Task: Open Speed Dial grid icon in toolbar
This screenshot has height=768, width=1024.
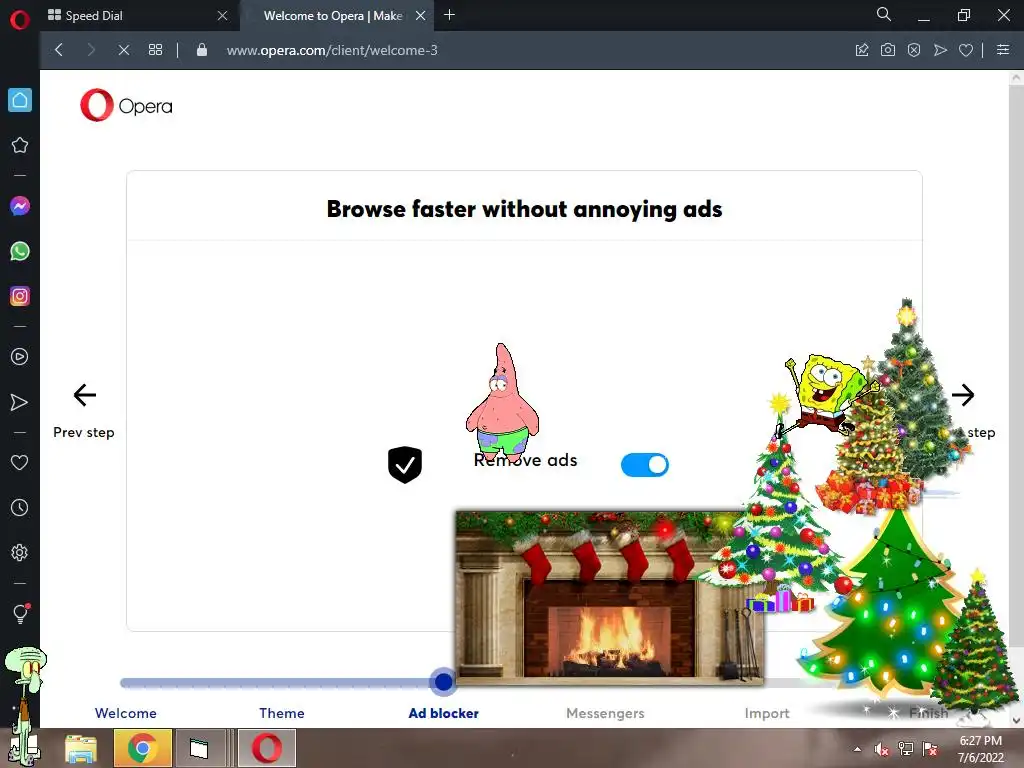Action: click(155, 50)
